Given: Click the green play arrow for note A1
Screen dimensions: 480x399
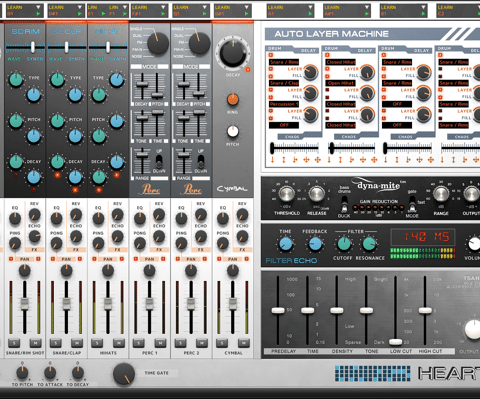Looking at the screenshot, I should pyautogui.click(x=310, y=14).
